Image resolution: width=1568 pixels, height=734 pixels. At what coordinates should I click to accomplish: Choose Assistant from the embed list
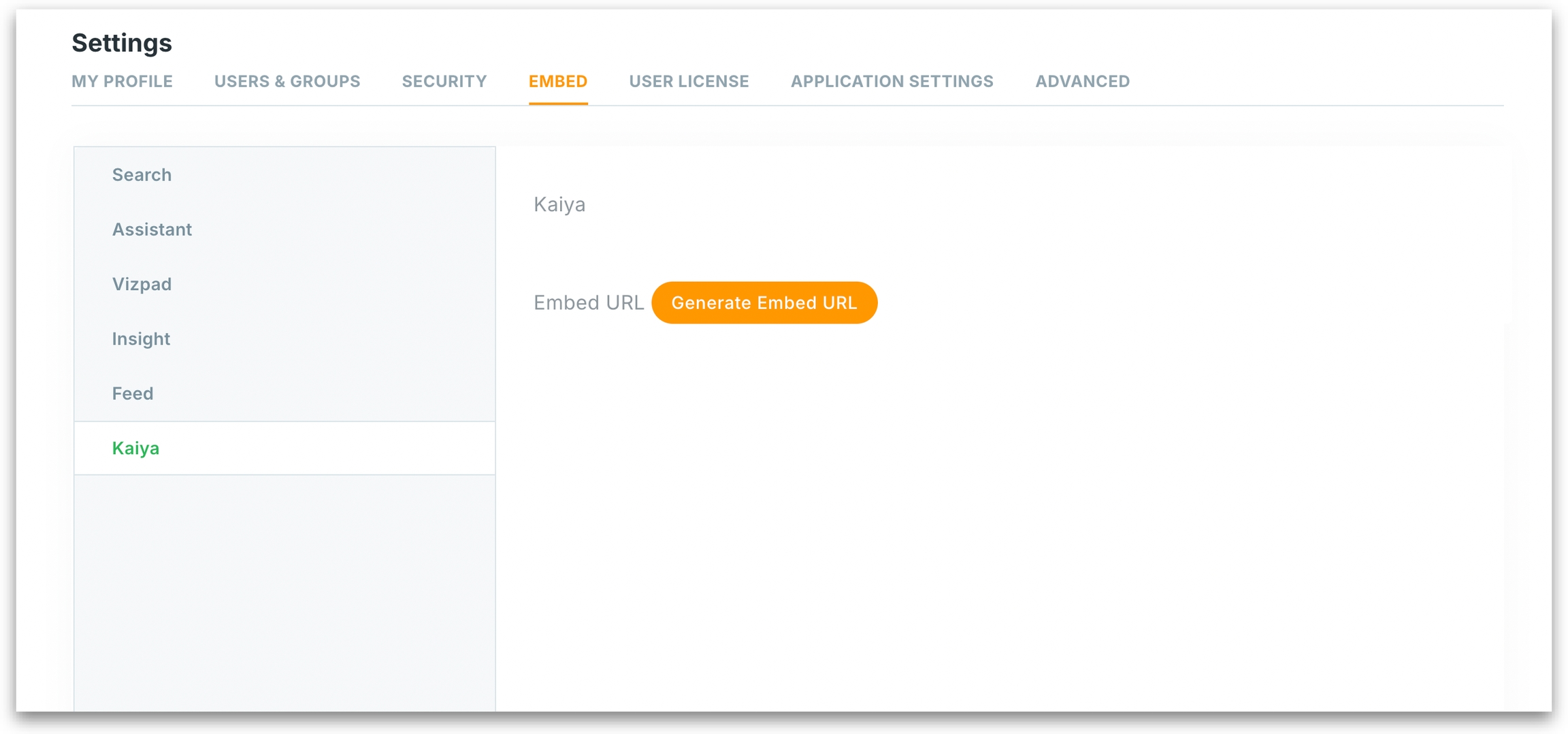[x=152, y=229]
